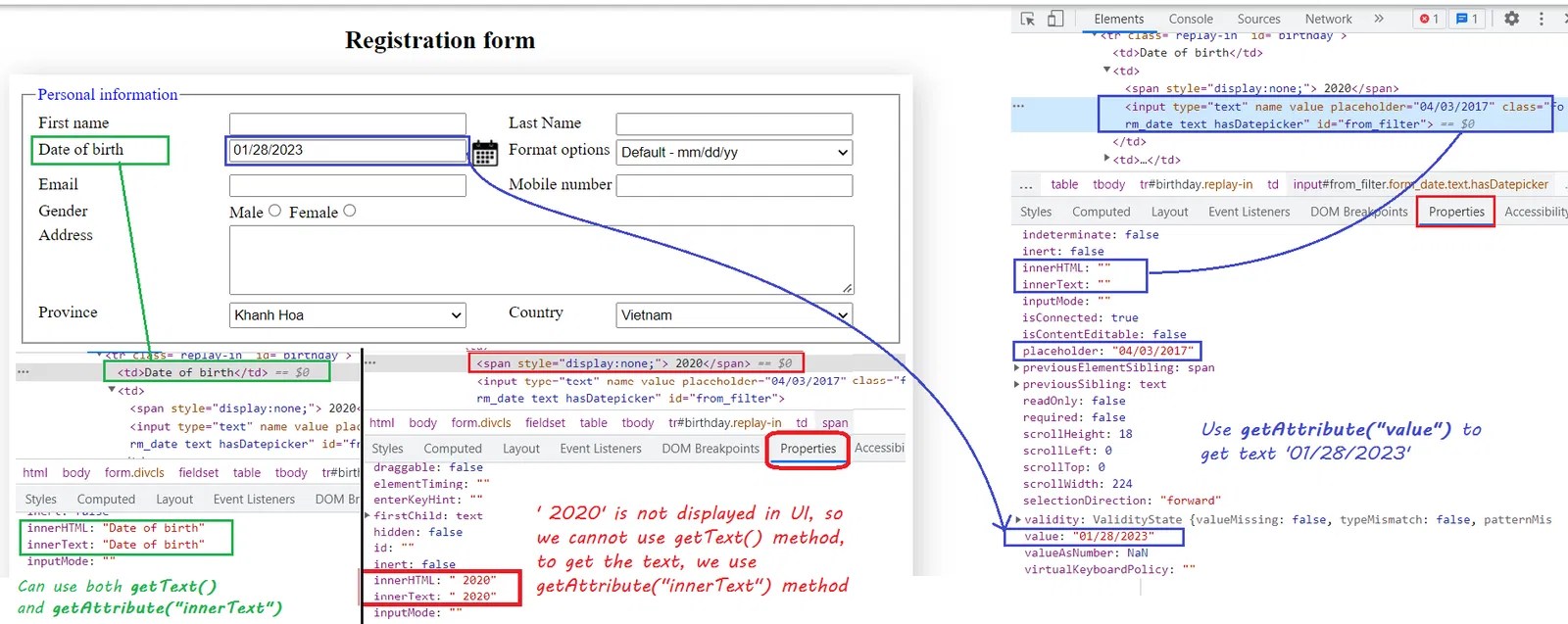The image size is (1568, 624).
Task: Select the virtualKeyboardPolicy property row
Action: 1109,570
